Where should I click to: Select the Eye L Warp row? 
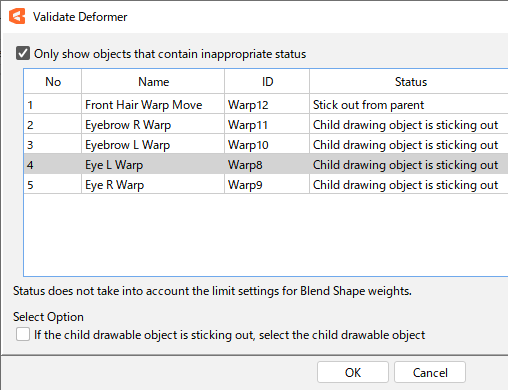coord(266,165)
